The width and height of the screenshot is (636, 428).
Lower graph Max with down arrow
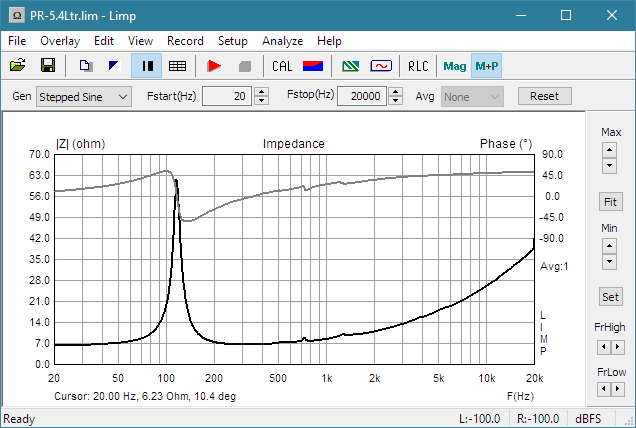pyautogui.click(x=609, y=166)
